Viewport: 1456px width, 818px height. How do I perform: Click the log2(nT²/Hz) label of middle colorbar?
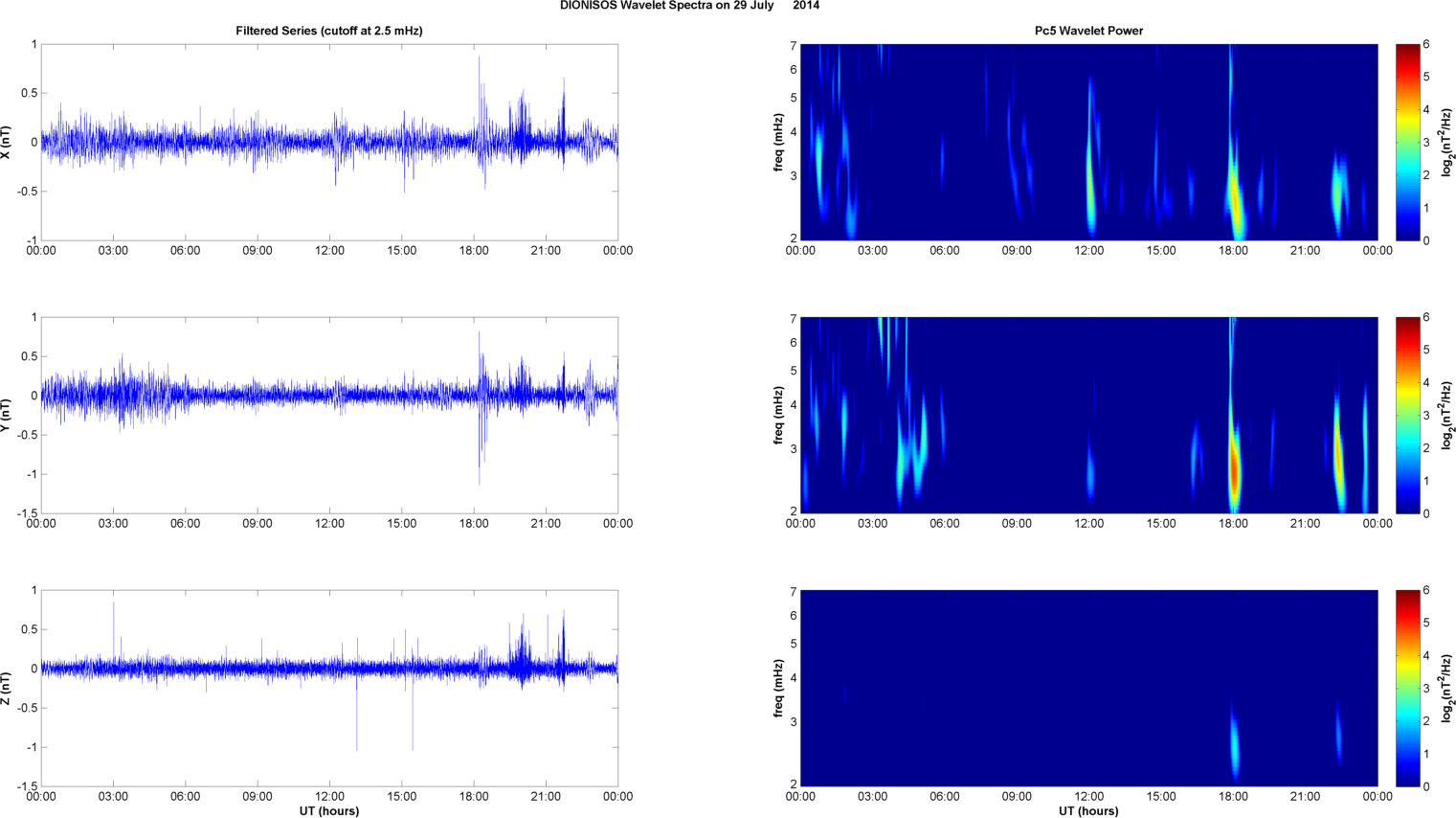1447,415
